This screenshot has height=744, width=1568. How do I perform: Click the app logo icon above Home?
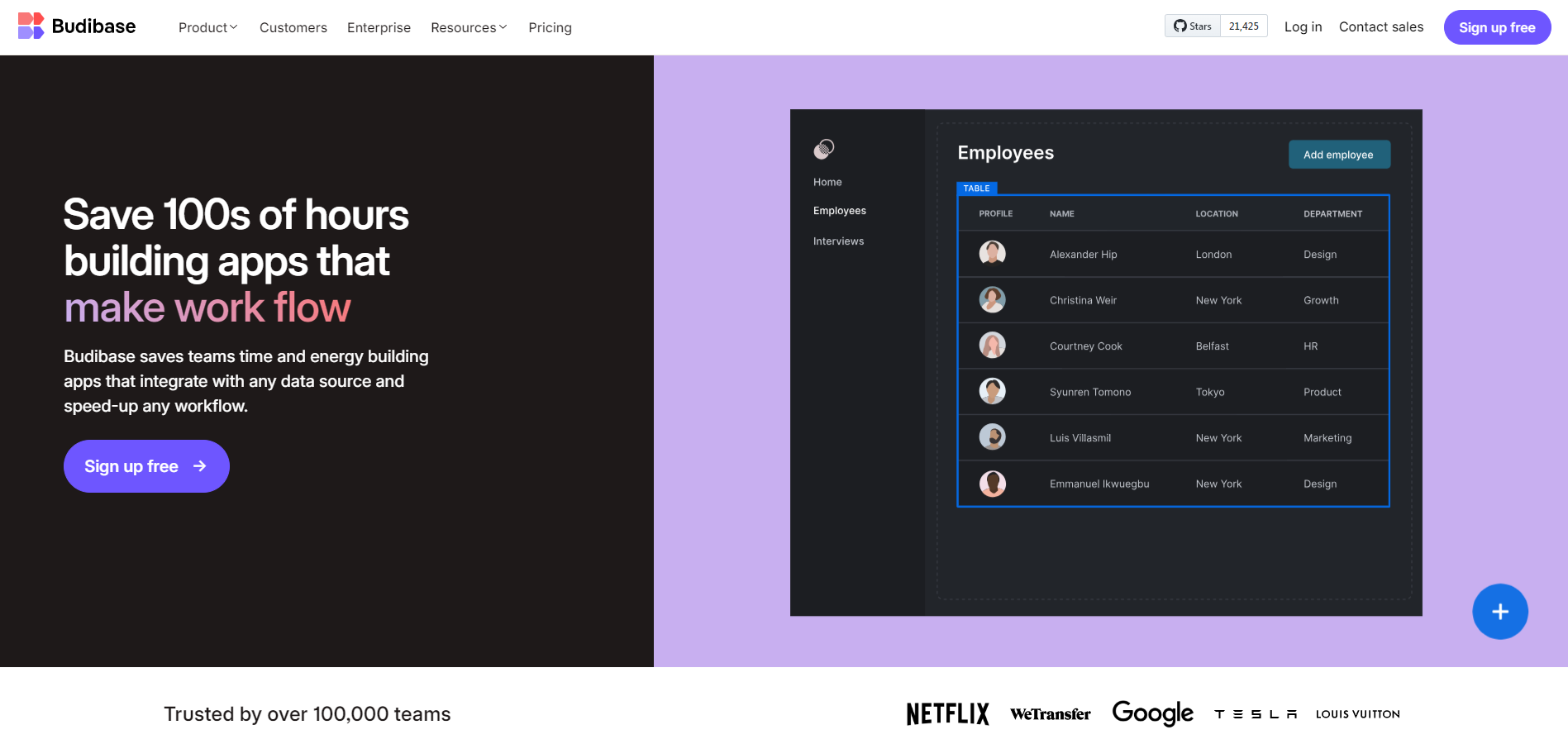(x=824, y=149)
